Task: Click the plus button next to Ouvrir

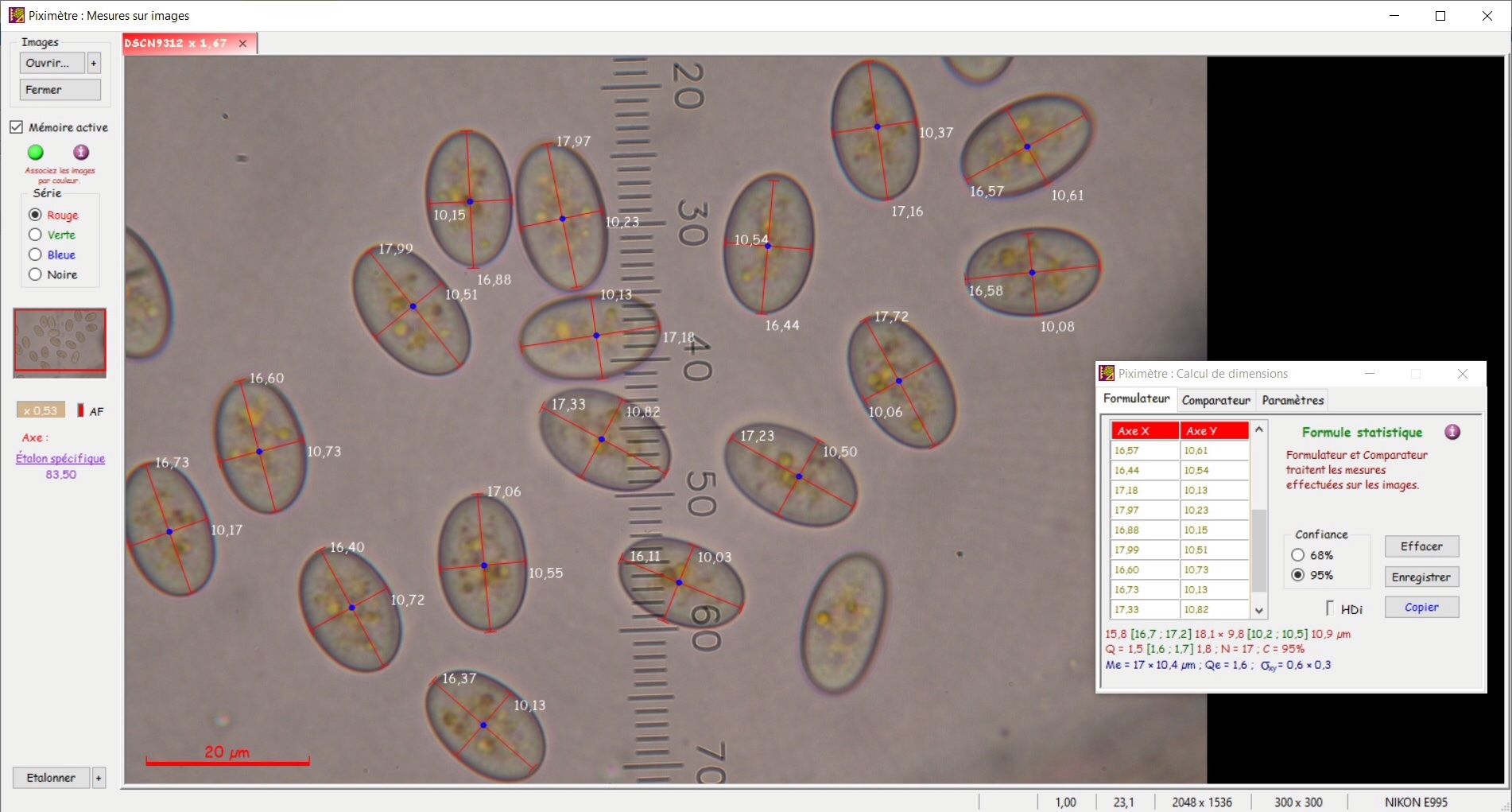Action: [94, 63]
